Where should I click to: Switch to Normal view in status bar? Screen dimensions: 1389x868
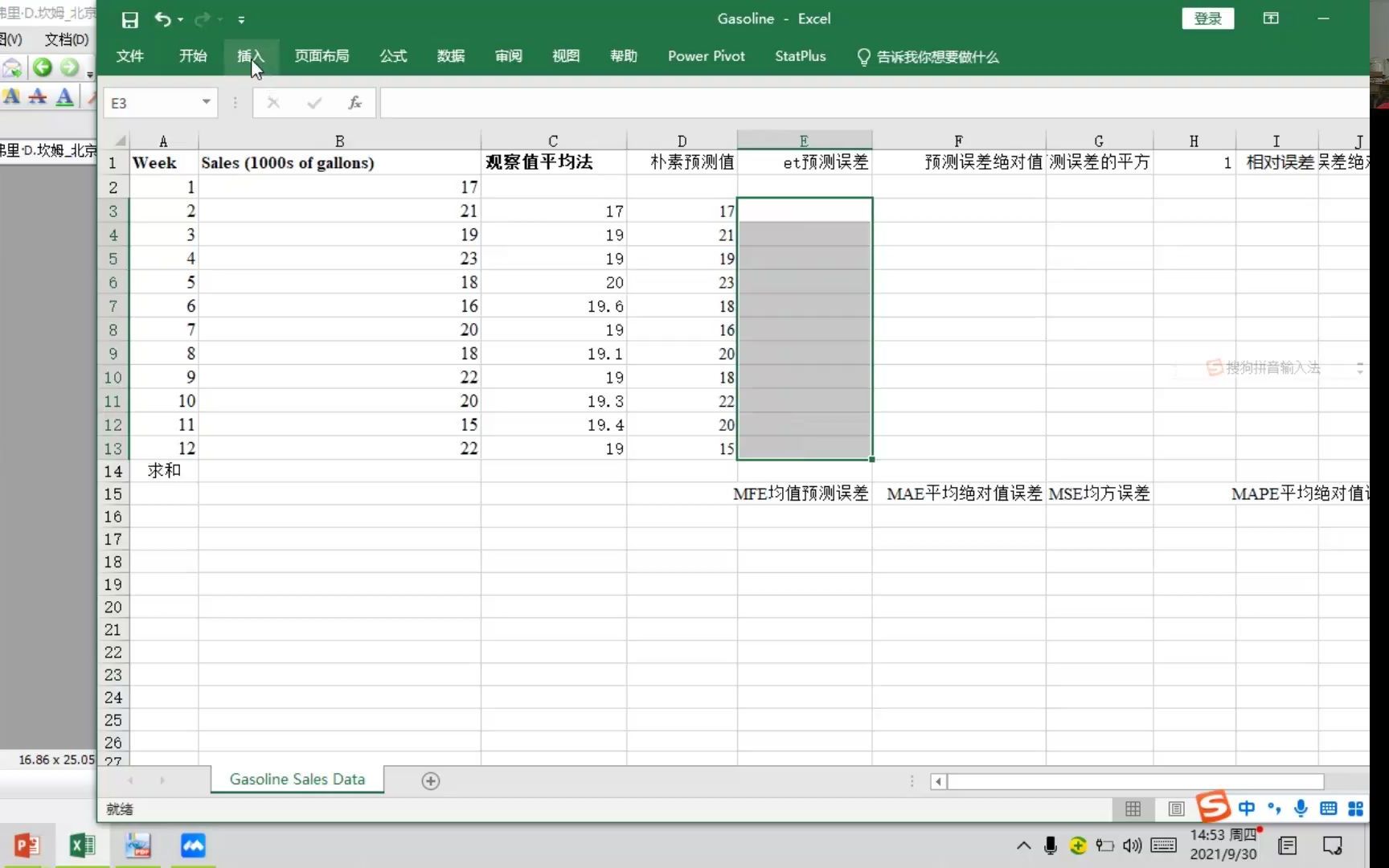[x=1133, y=809]
